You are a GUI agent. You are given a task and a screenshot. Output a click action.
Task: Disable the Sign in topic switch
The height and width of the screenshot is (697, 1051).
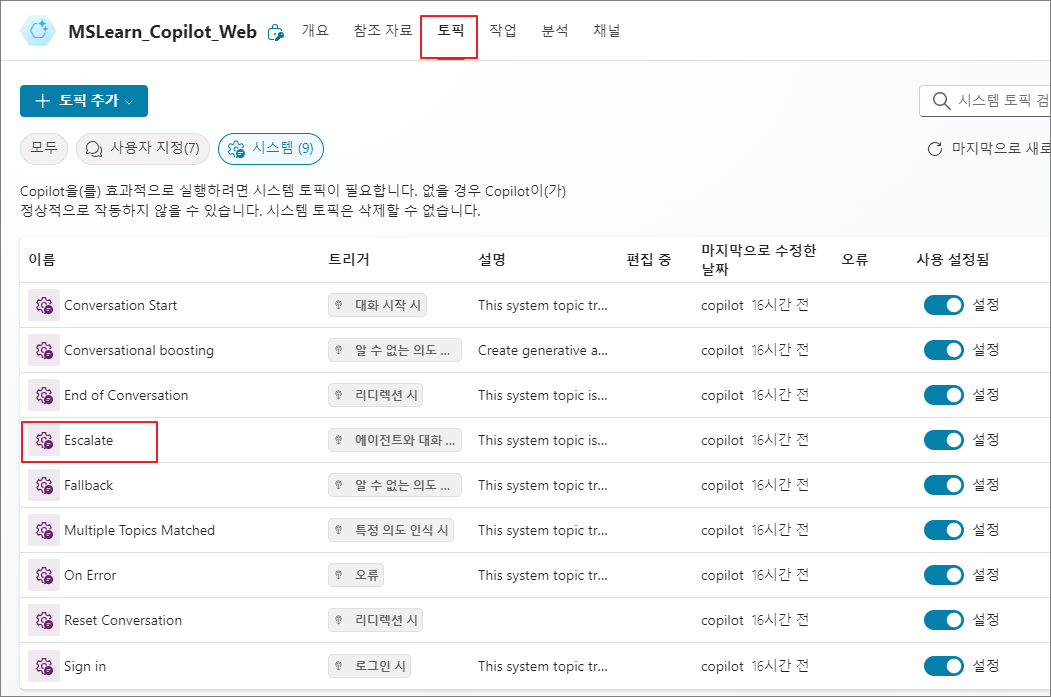944,666
